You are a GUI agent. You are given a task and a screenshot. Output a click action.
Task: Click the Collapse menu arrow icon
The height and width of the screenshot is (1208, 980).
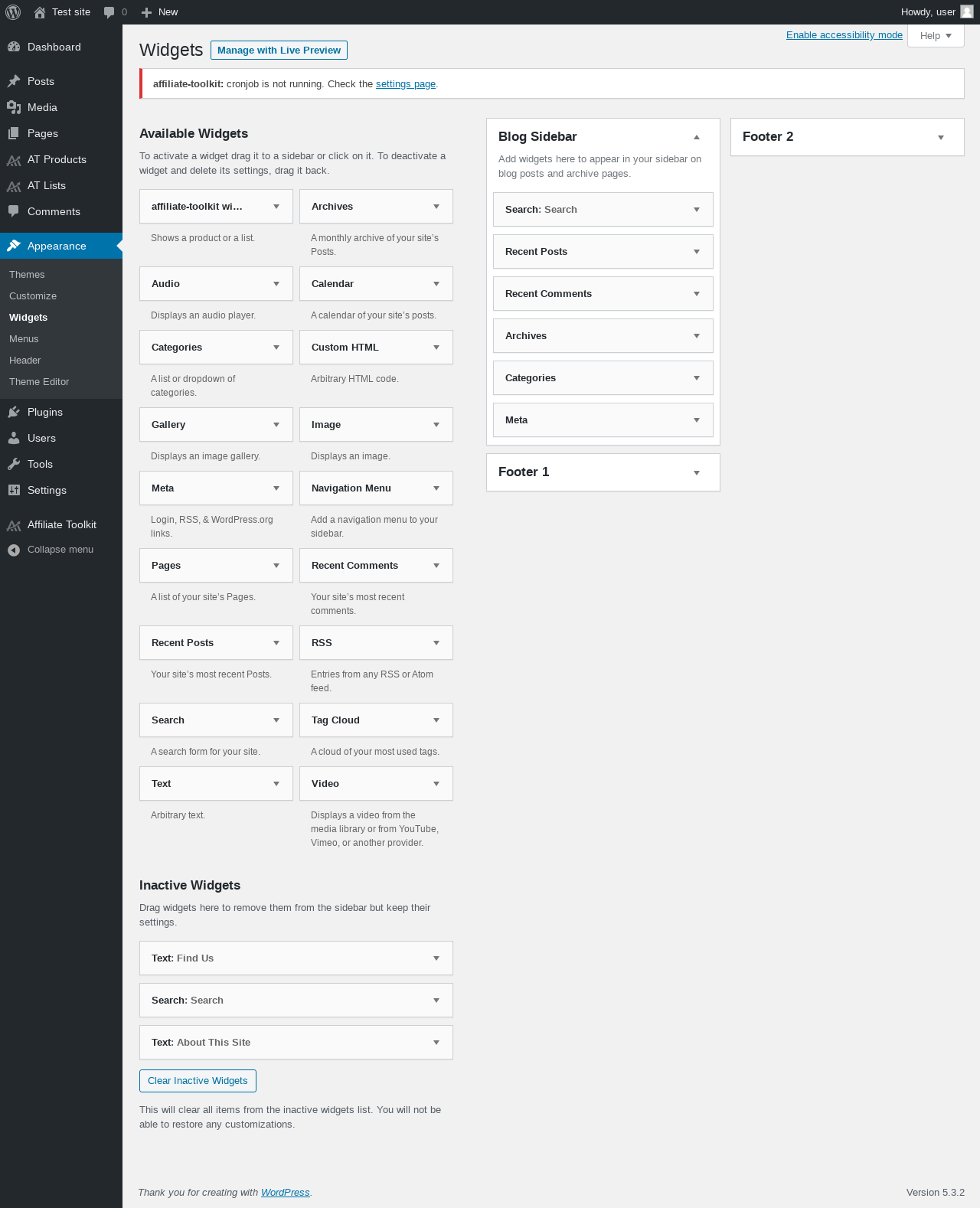click(14, 550)
